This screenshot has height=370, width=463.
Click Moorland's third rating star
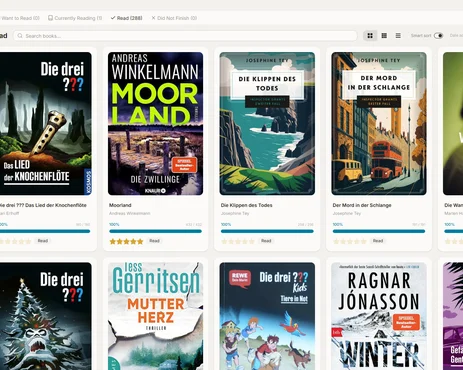(x=126, y=241)
